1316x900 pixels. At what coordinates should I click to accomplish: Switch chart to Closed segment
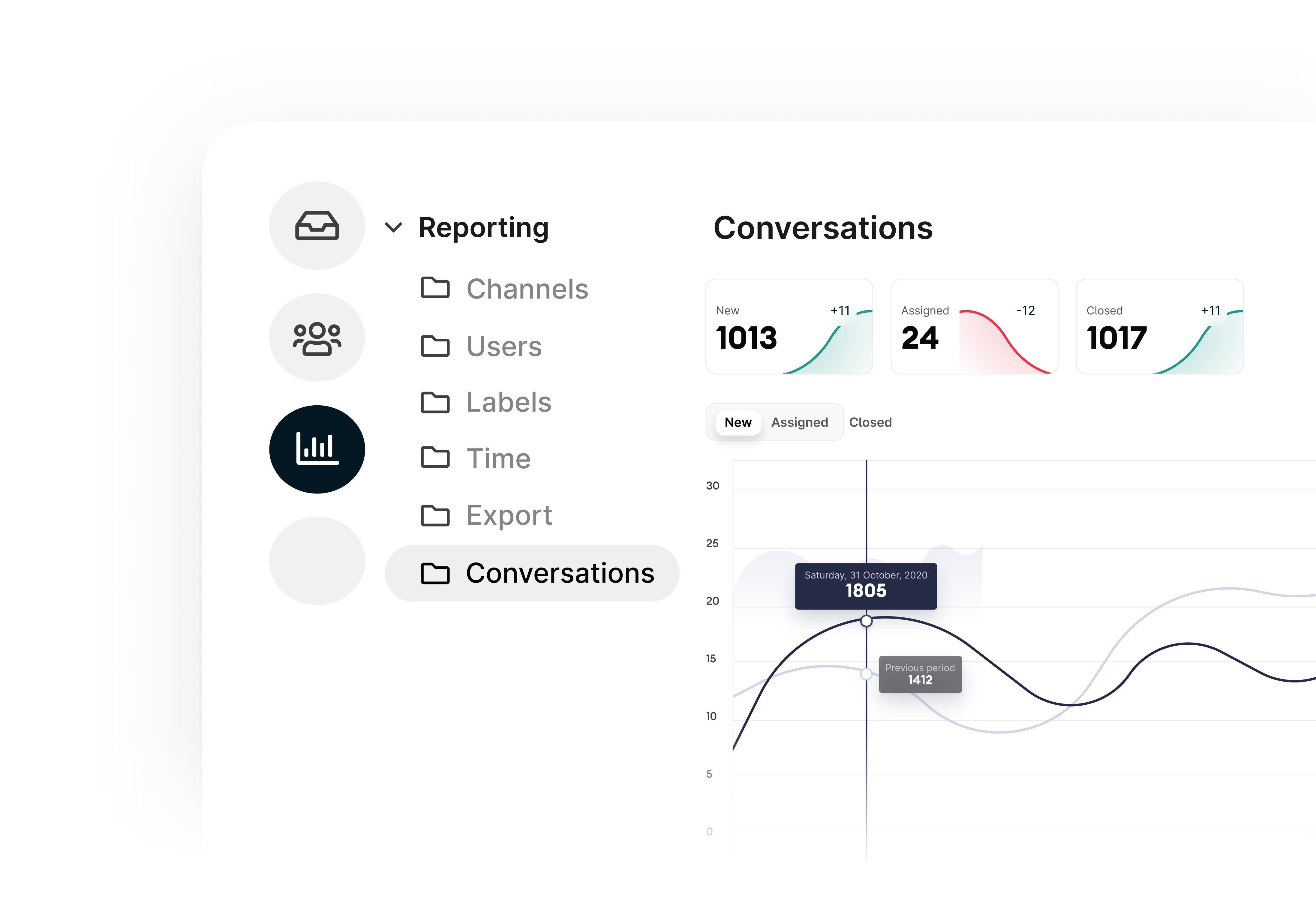(870, 422)
